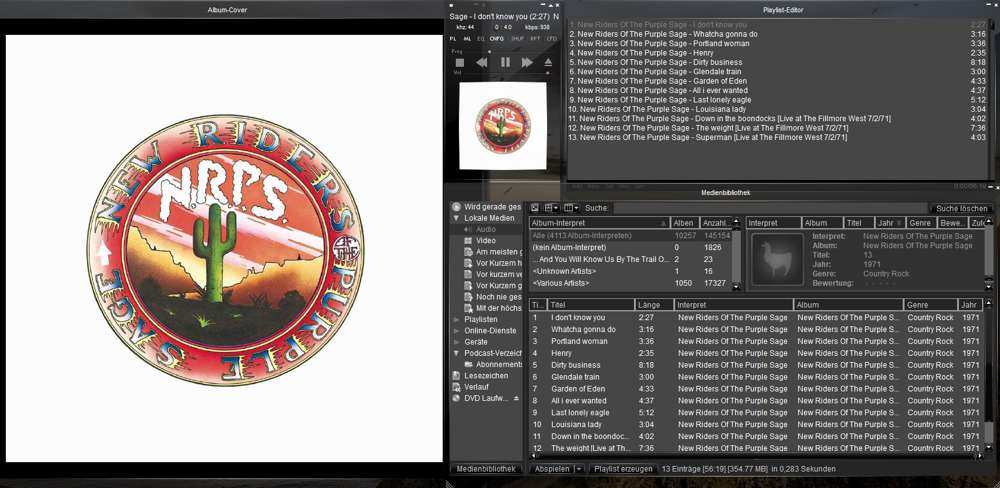Expand the Playlisten tree node

point(457,319)
